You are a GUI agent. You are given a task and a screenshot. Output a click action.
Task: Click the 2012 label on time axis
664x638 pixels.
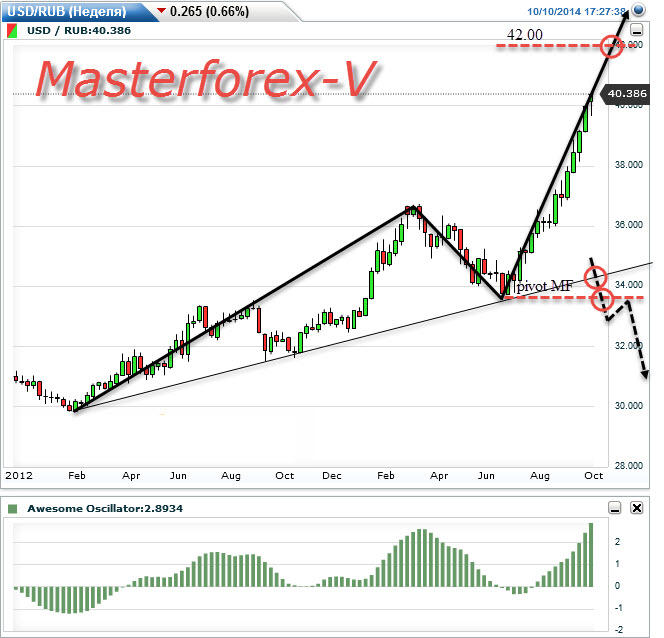coord(19,475)
